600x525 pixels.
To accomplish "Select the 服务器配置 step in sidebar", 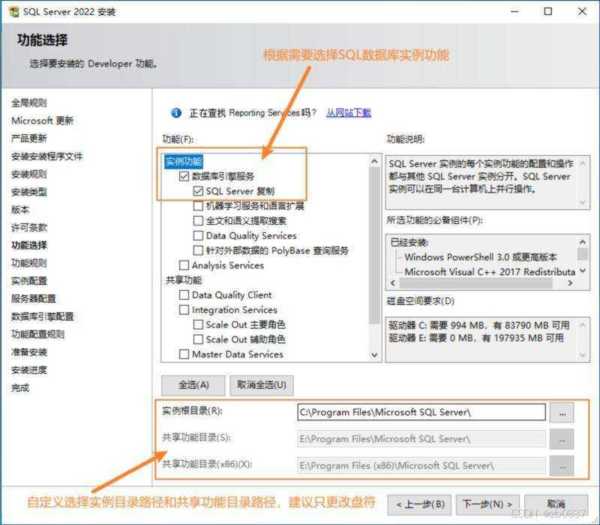I will click(x=34, y=298).
